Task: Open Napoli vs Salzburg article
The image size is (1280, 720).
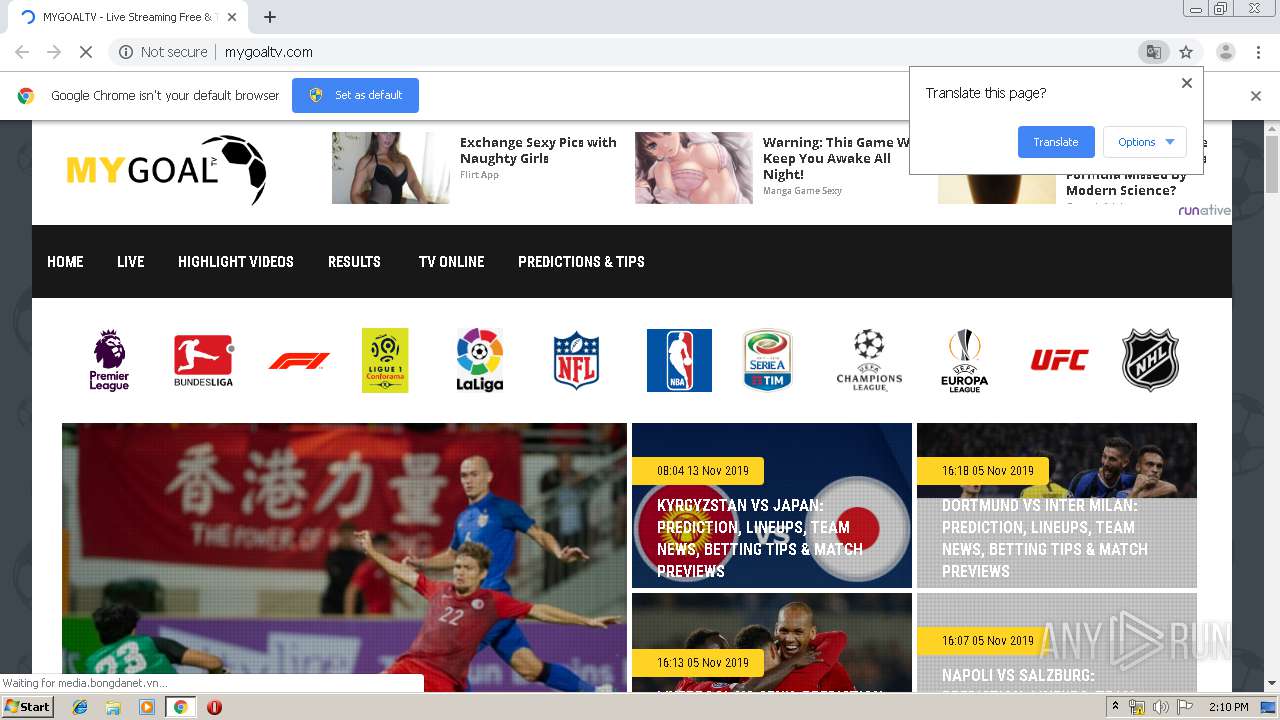Action: [1057, 642]
